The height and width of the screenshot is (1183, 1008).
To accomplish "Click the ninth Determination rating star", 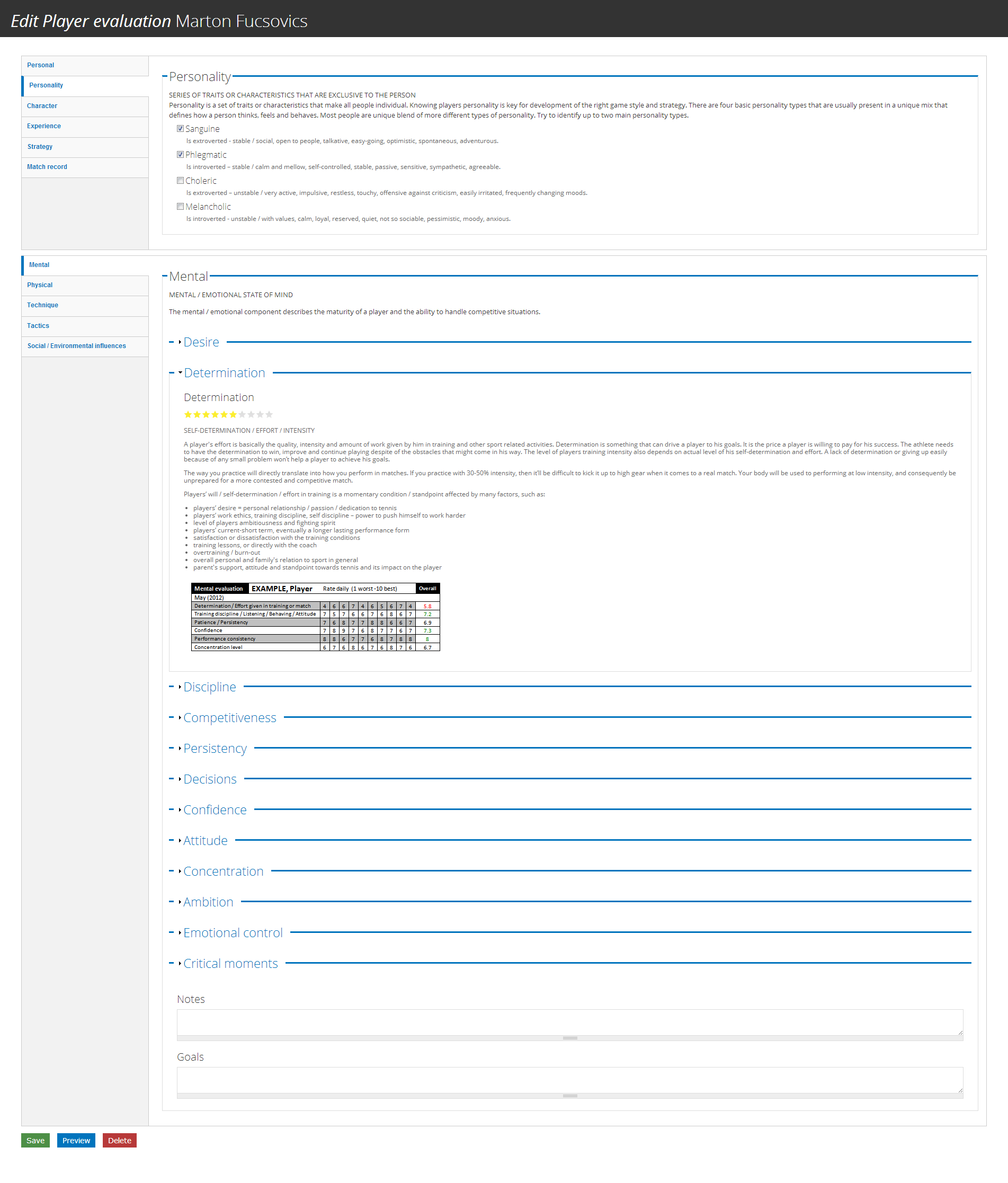I will tap(260, 414).
